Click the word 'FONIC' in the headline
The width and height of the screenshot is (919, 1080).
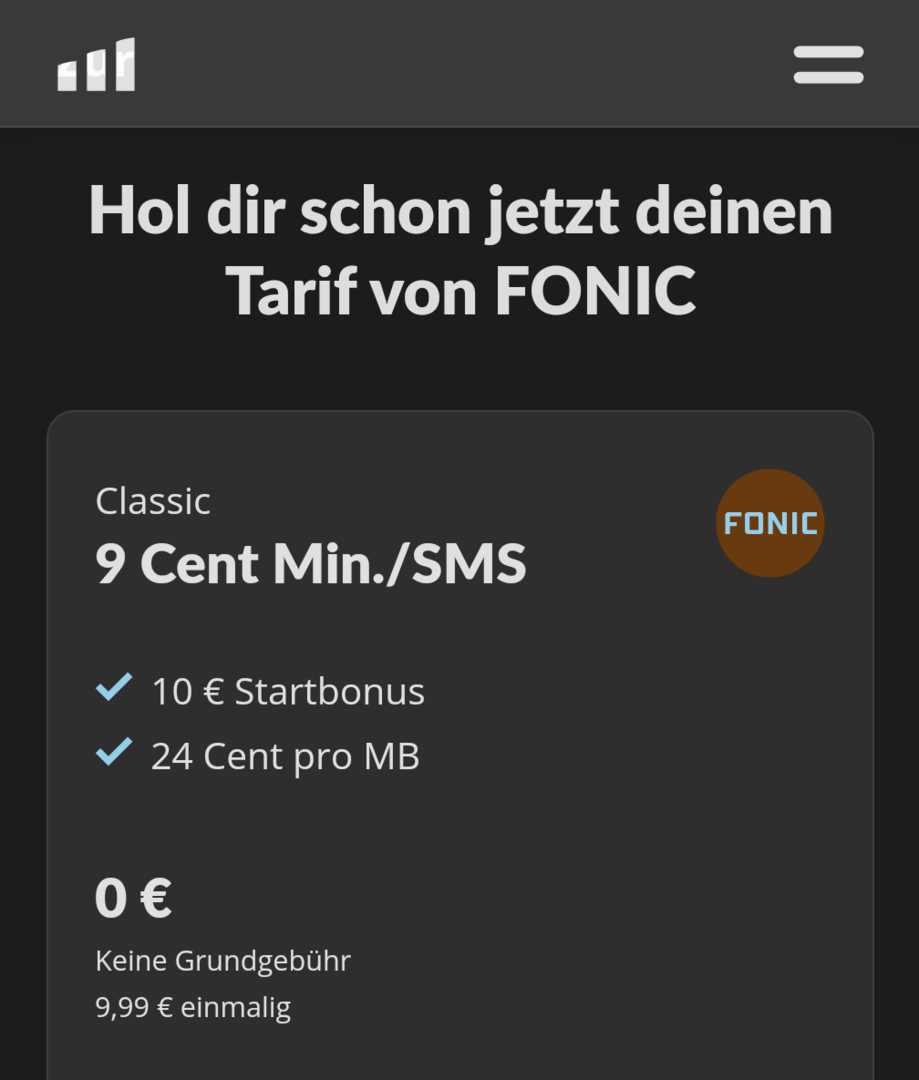point(595,291)
